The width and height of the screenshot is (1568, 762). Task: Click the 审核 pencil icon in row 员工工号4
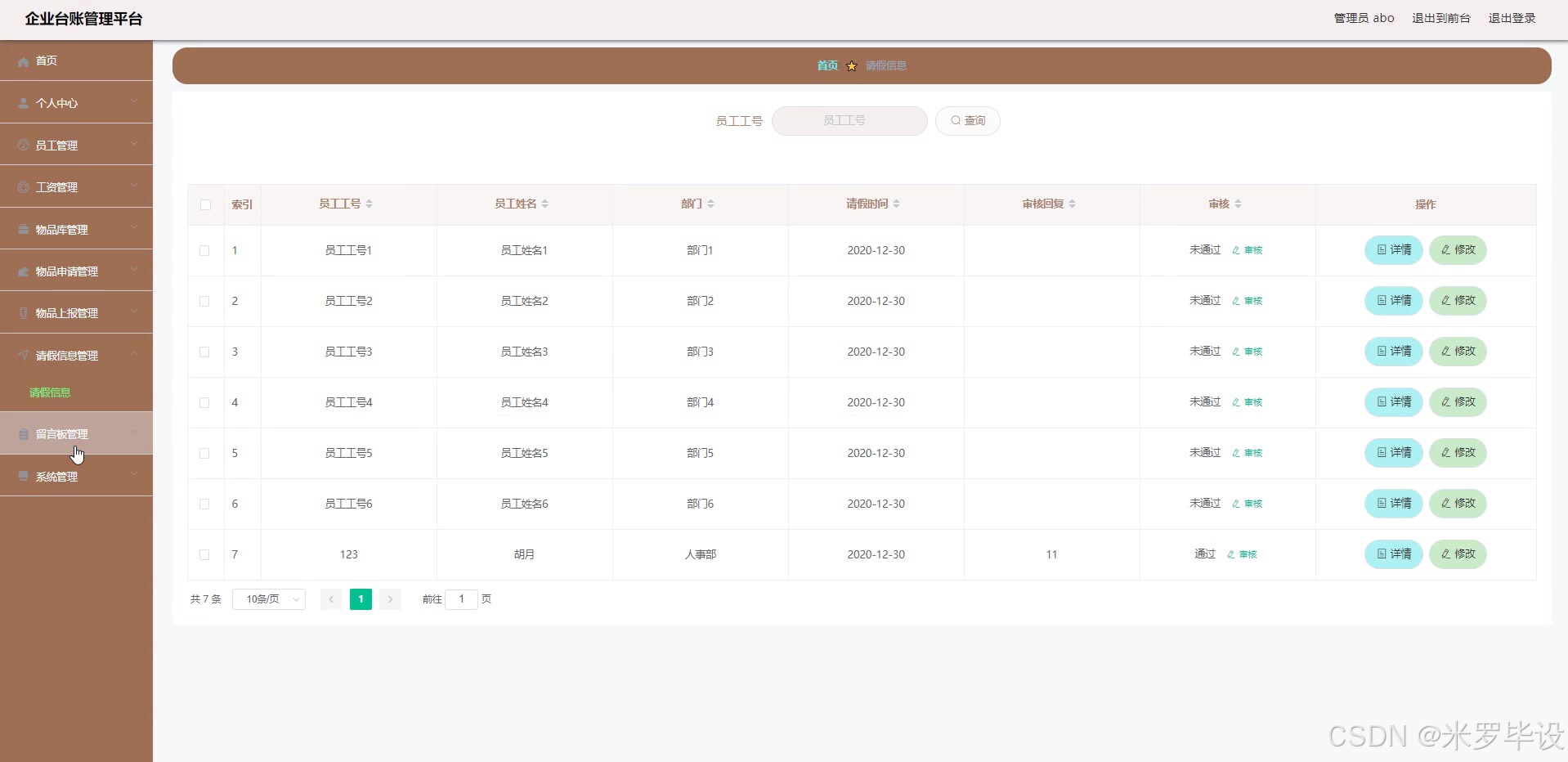[x=1236, y=402]
